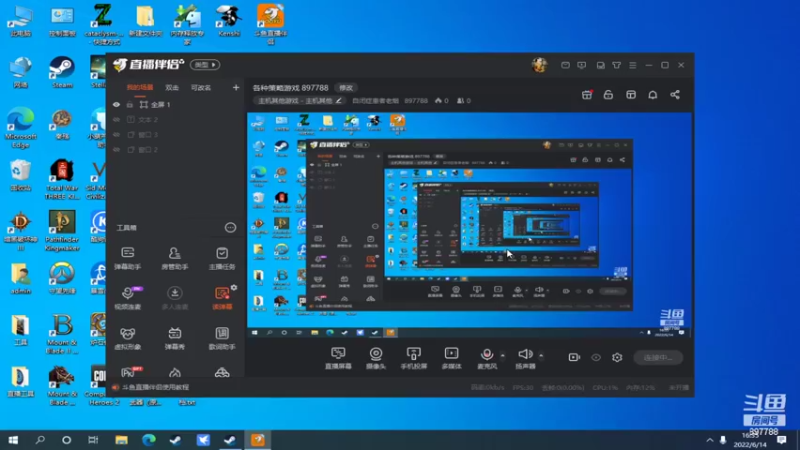Click the feedback chat icon in title bar
This screenshot has height=450, width=800.
pos(582,65)
